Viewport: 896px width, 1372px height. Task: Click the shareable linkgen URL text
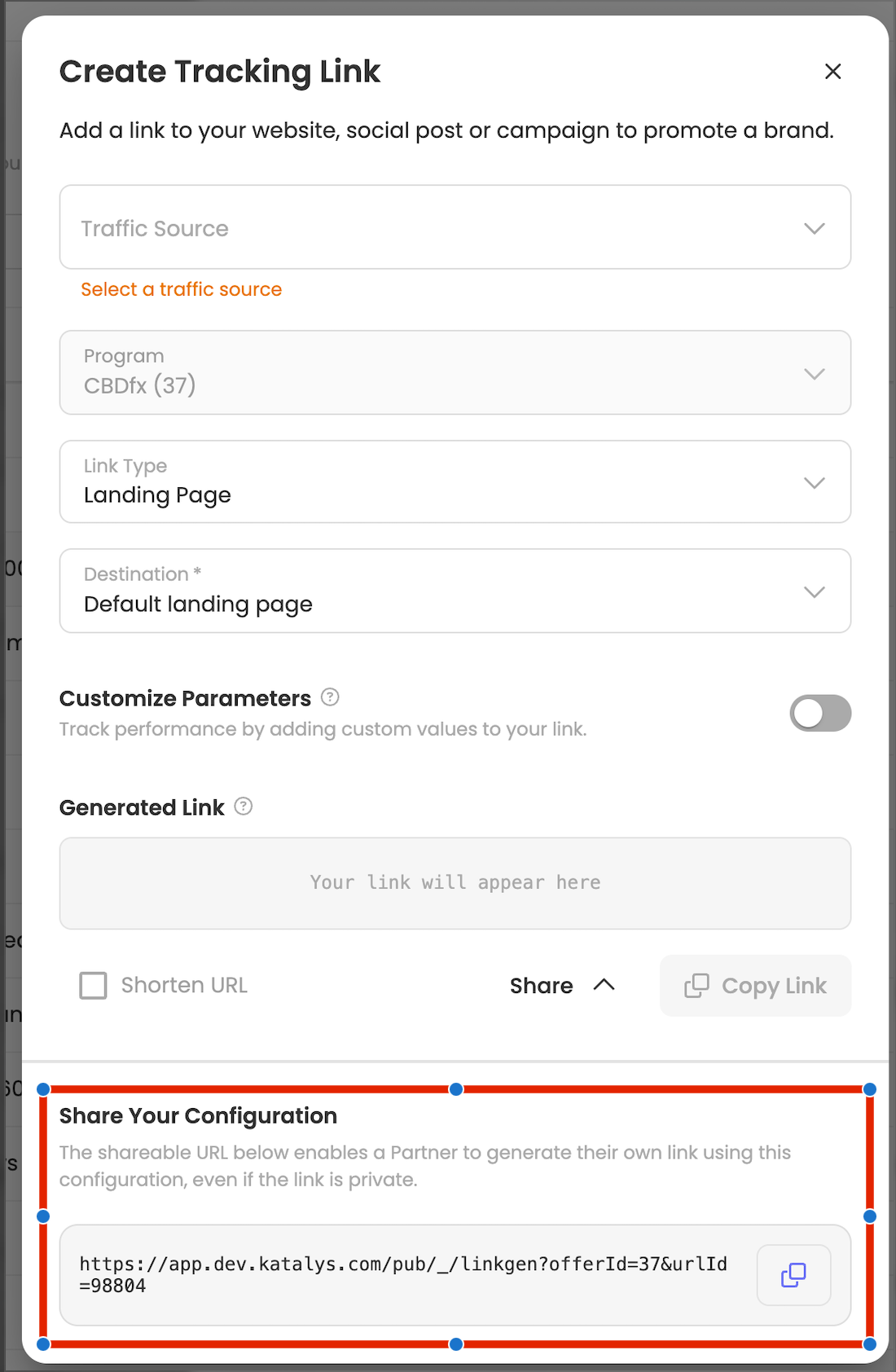(x=403, y=1274)
